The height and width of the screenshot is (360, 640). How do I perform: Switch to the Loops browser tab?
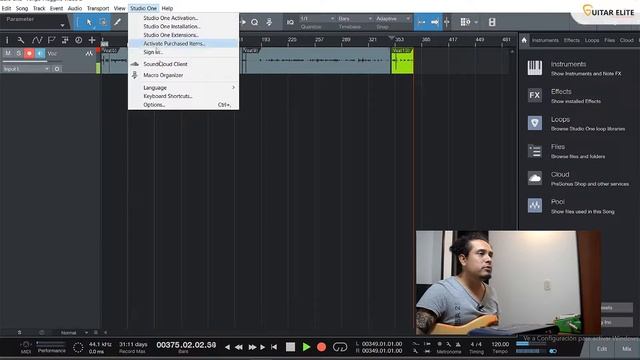[592, 40]
